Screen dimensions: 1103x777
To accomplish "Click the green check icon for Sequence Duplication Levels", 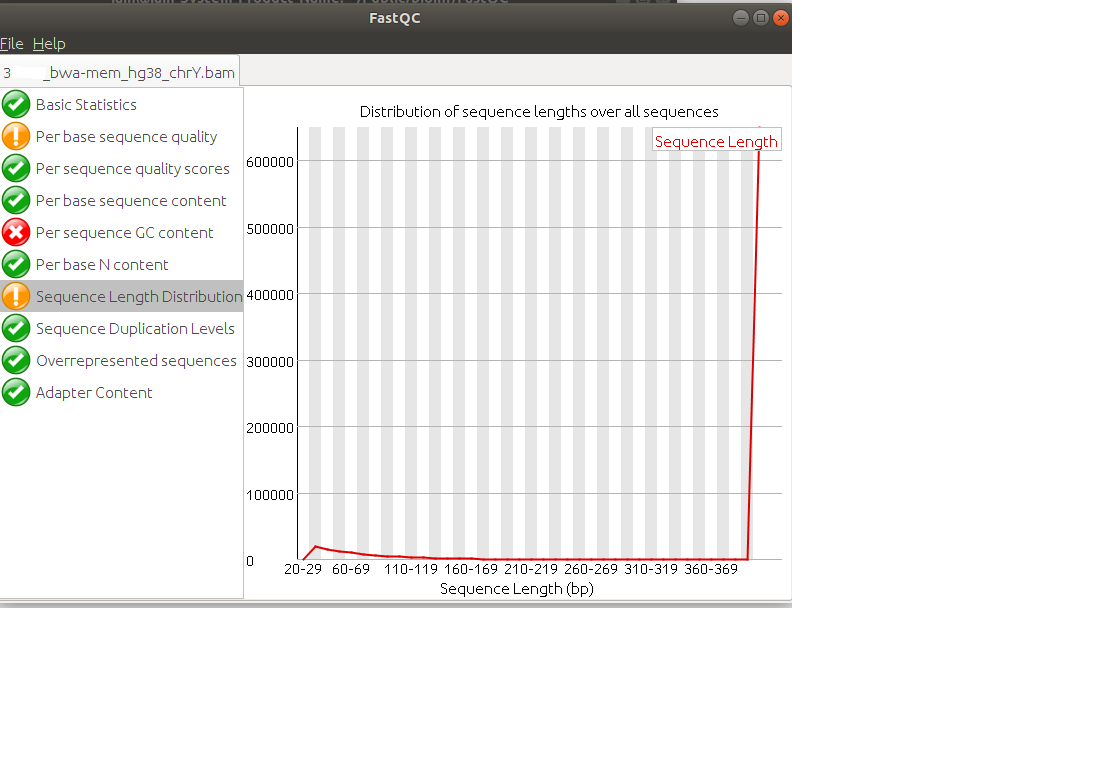I will pyautogui.click(x=15, y=328).
